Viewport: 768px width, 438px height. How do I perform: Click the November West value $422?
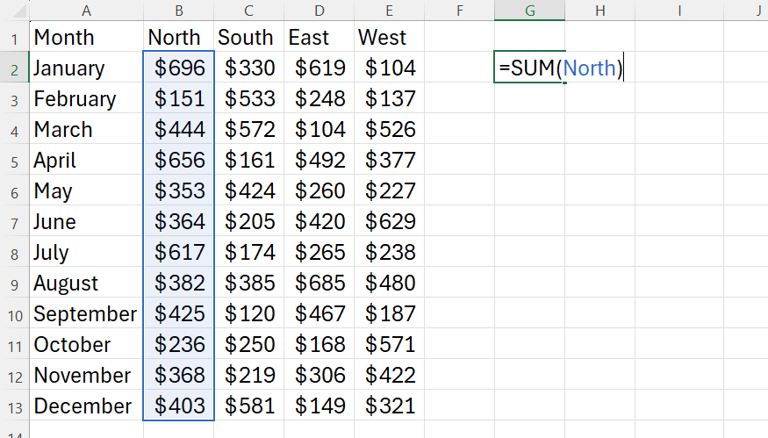pyautogui.click(x=389, y=375)
